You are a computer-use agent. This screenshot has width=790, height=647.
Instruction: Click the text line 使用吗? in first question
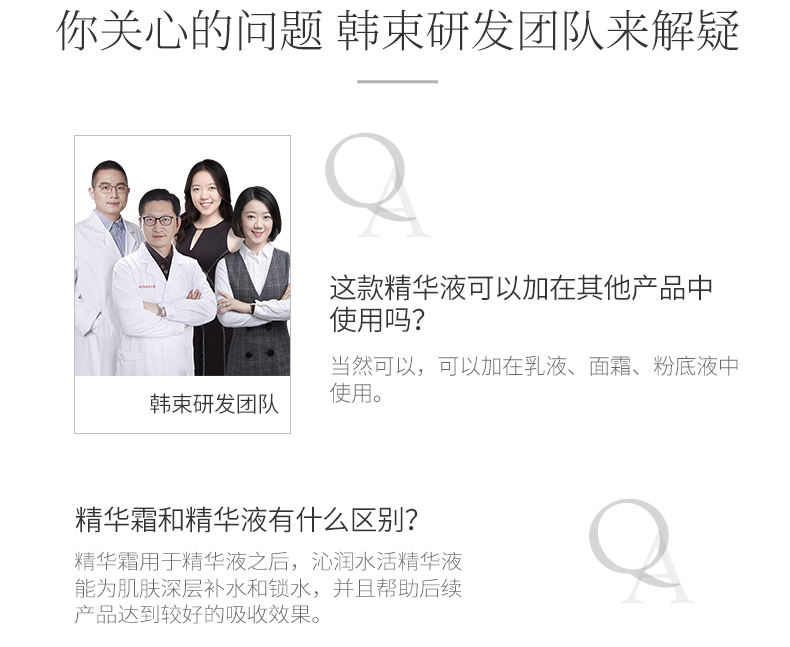point(376,319)
